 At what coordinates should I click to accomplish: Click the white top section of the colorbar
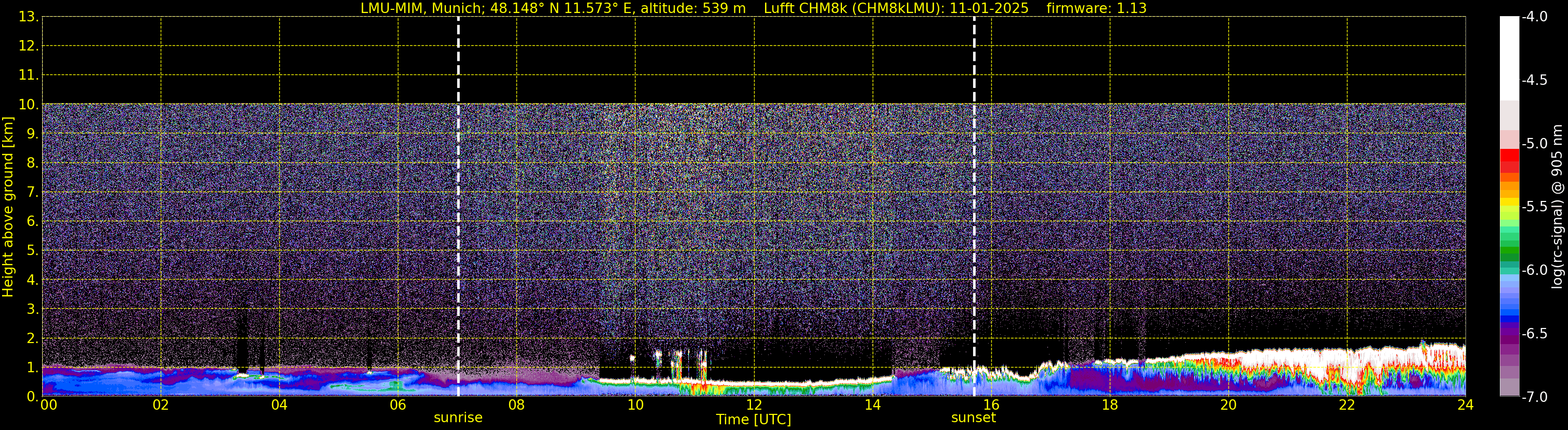[x=1510, y=58]
